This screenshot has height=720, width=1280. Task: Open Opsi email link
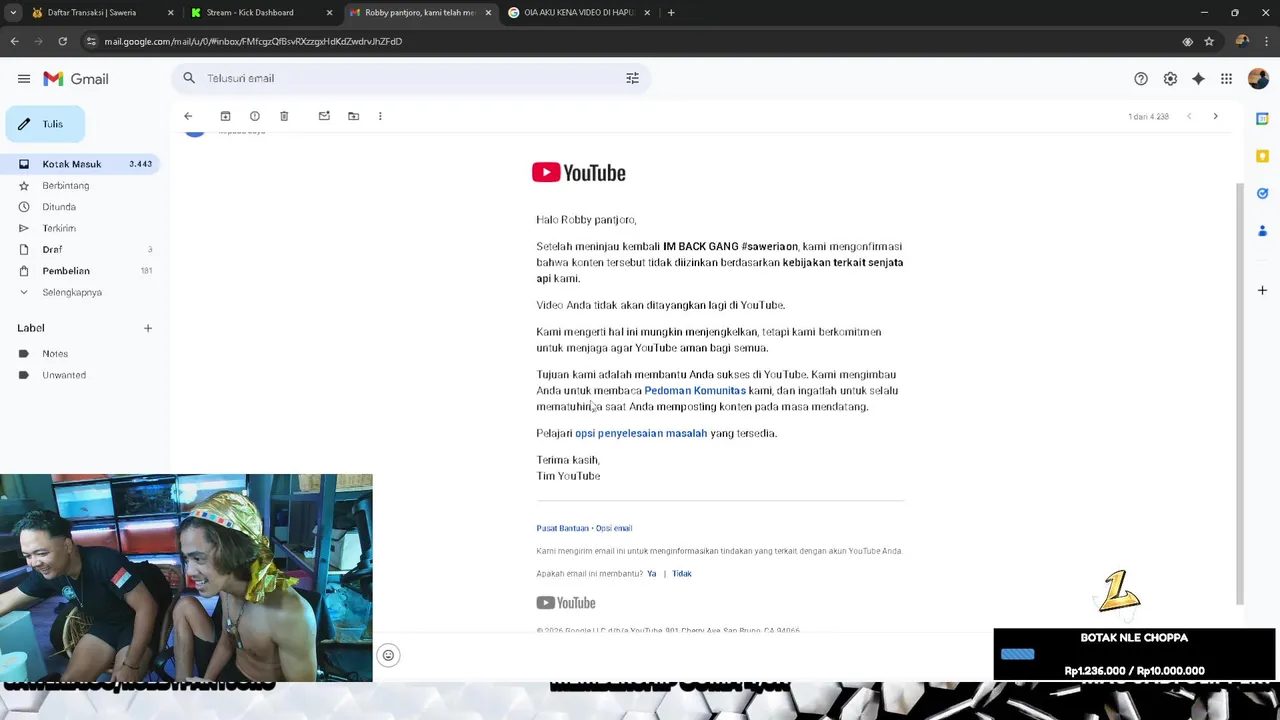tap(614, 528)
